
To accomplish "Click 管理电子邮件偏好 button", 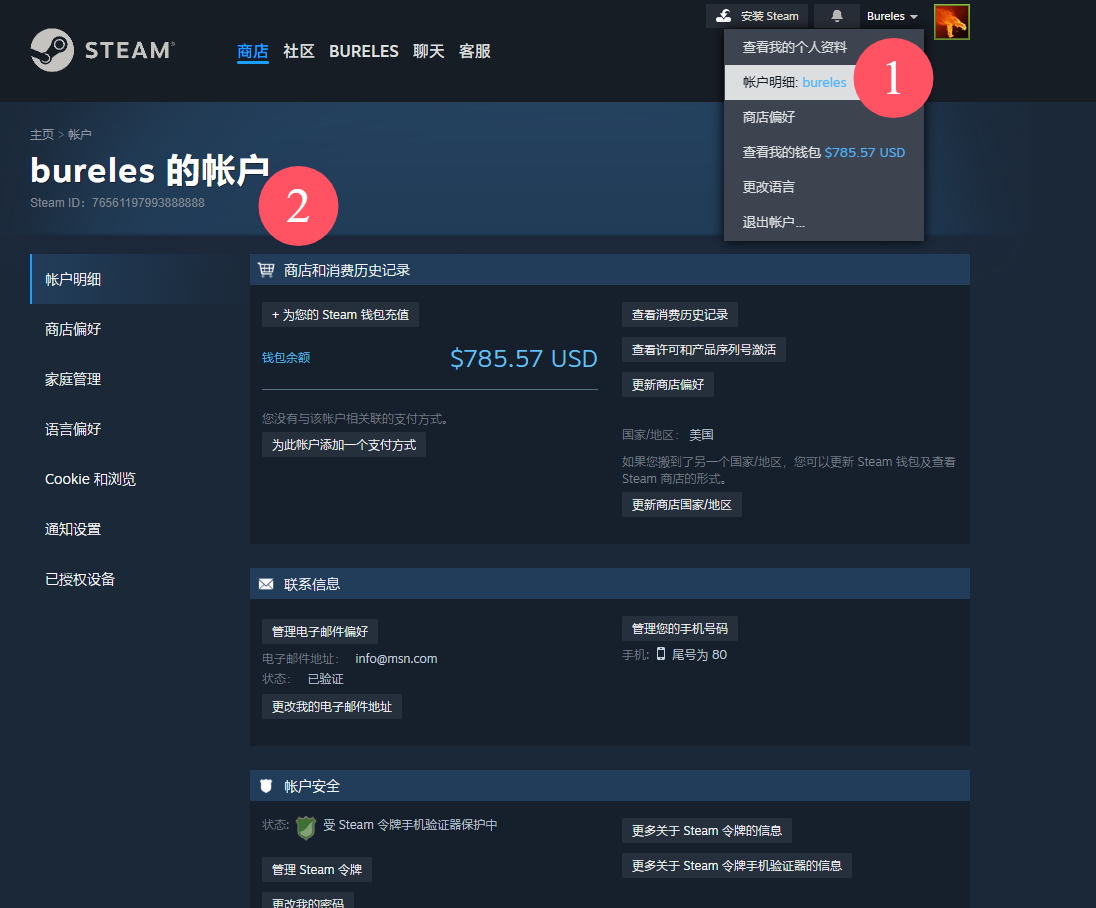I will [x=320, y=631].
